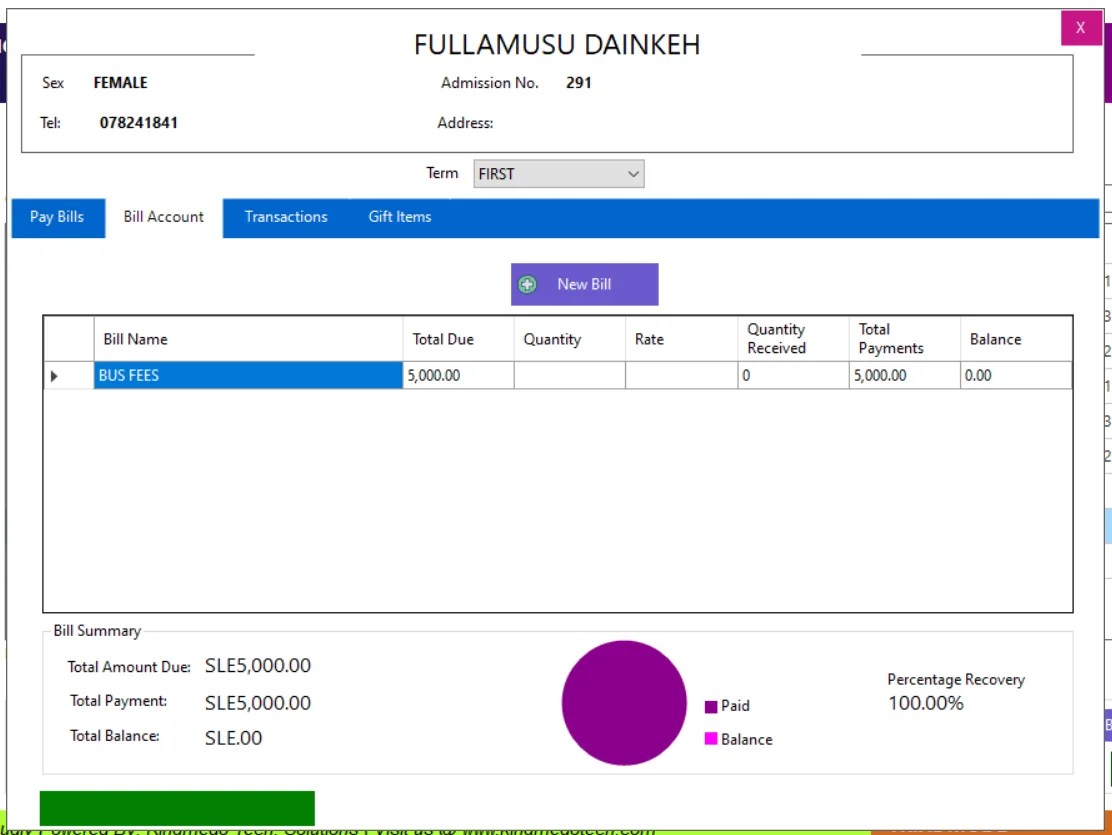Screen dimensions: 1112x835
Task: Select the Bill Account tab
Action: pos(164,217)
